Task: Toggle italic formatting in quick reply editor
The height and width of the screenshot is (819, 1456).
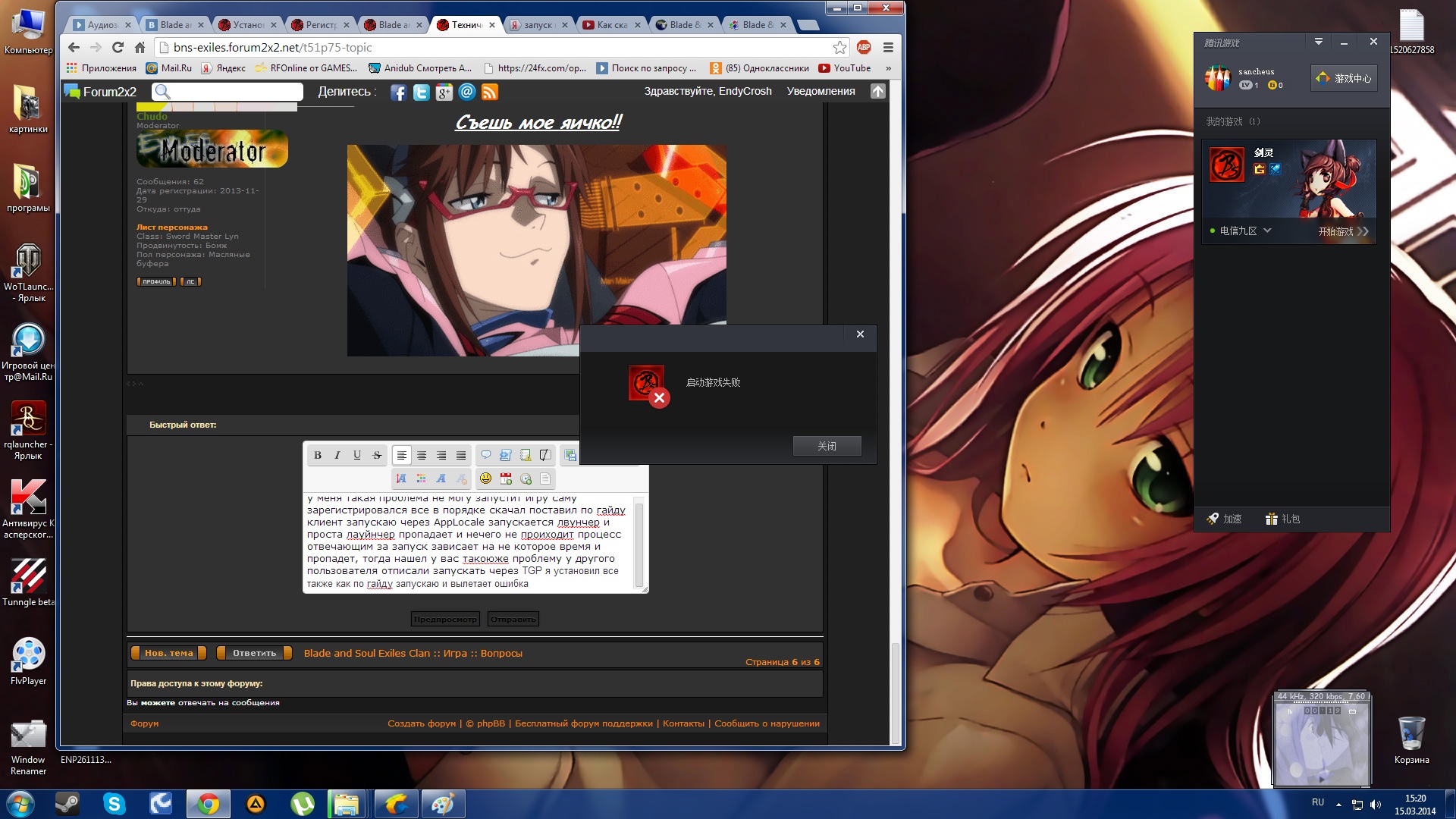Action: (x=337, y=455)
